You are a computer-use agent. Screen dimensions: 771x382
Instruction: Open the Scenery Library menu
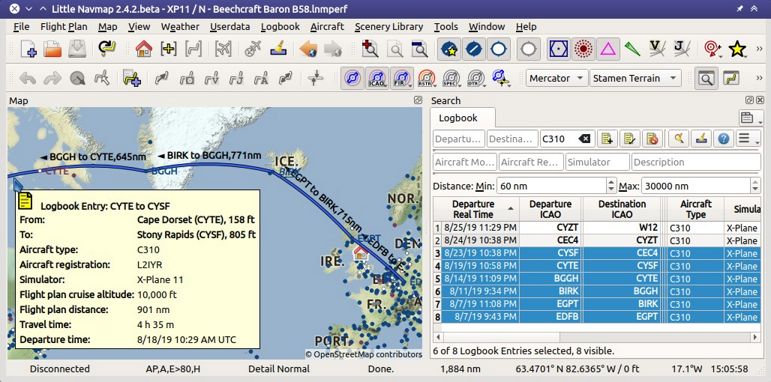[388, 27]
